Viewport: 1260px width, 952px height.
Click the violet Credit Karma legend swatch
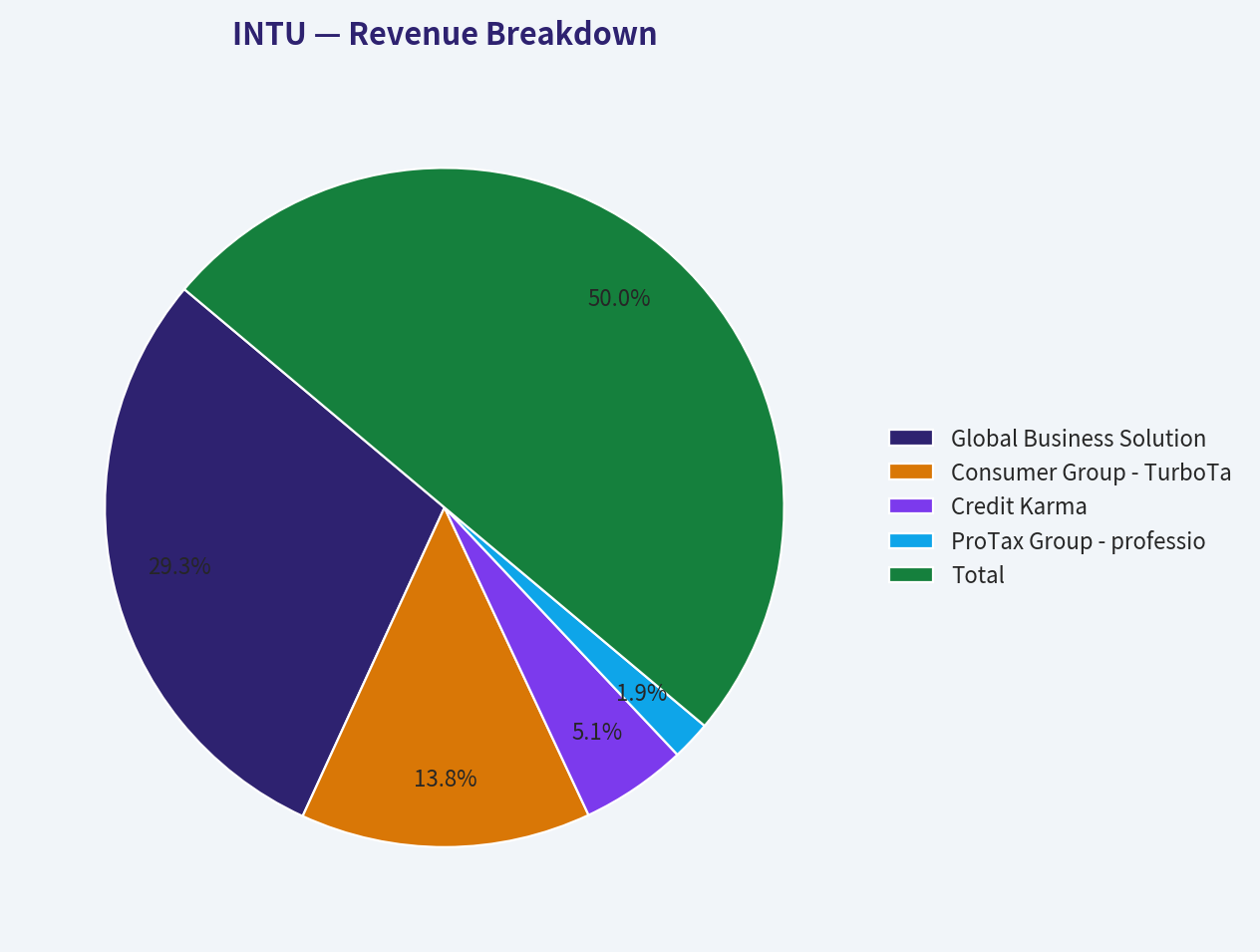911,505
